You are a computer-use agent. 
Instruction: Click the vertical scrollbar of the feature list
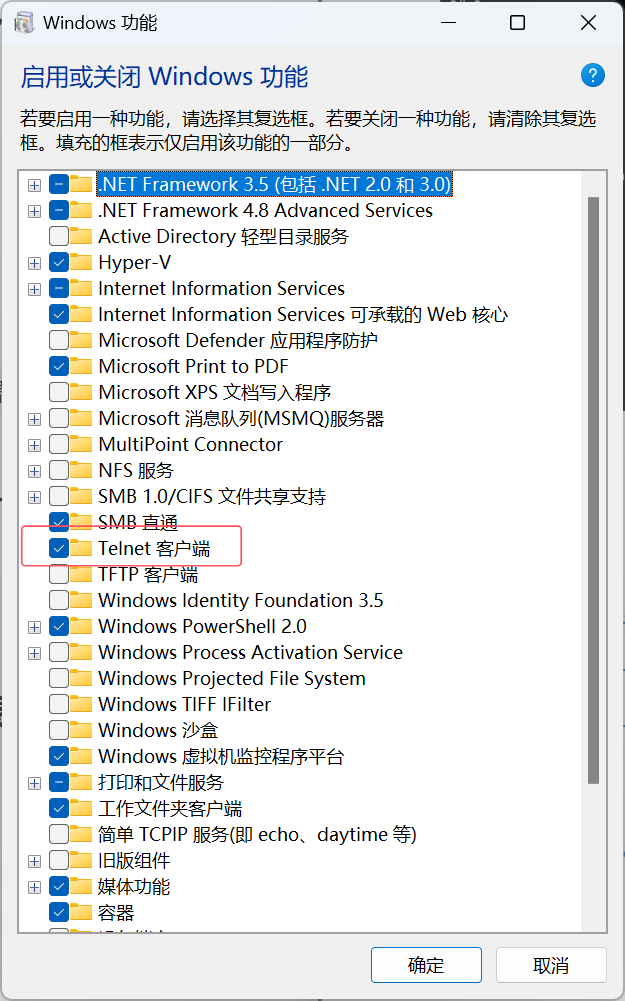point(593,480)
